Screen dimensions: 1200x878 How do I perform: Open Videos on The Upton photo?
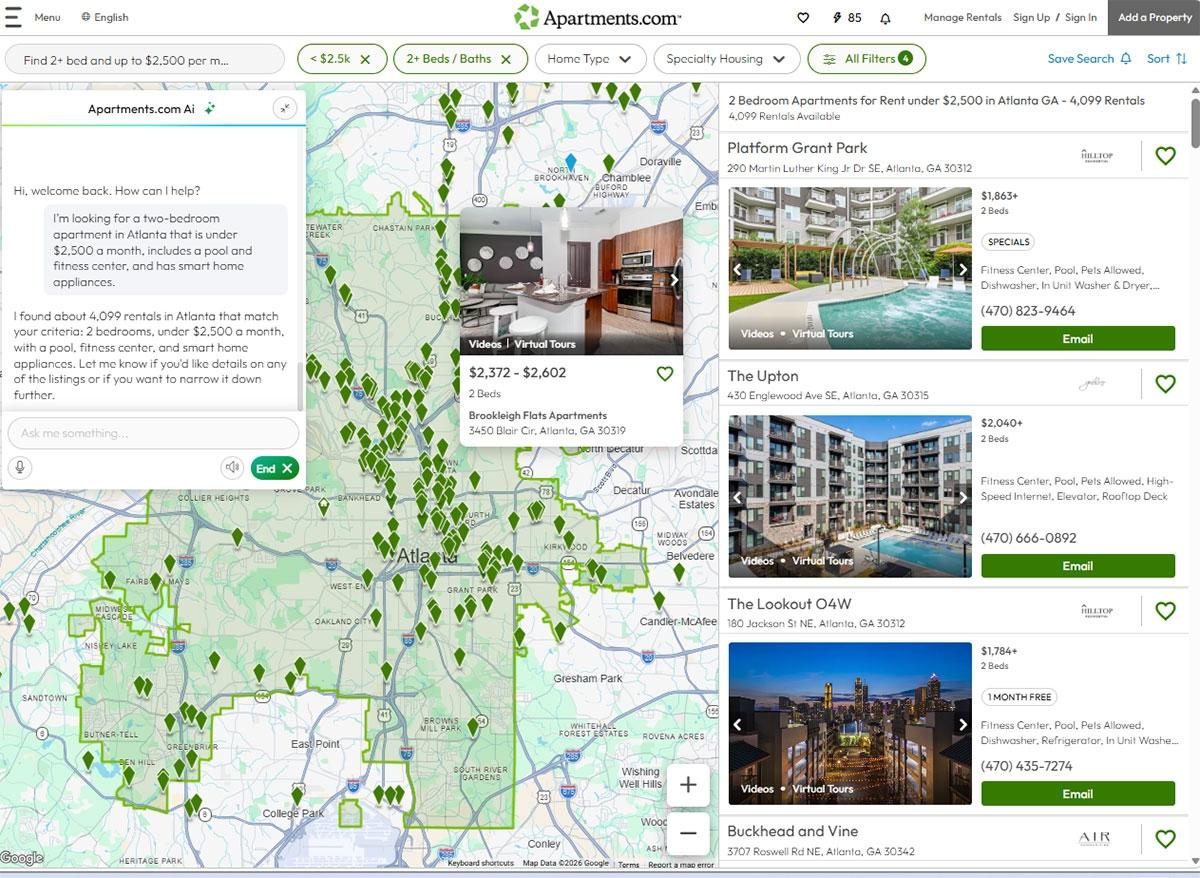[x=757, y=561]
